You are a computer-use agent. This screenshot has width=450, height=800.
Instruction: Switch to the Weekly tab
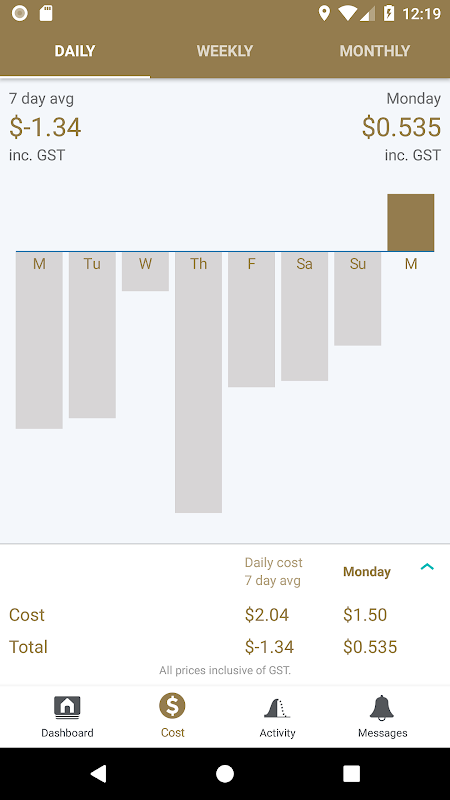coord(225,51)
